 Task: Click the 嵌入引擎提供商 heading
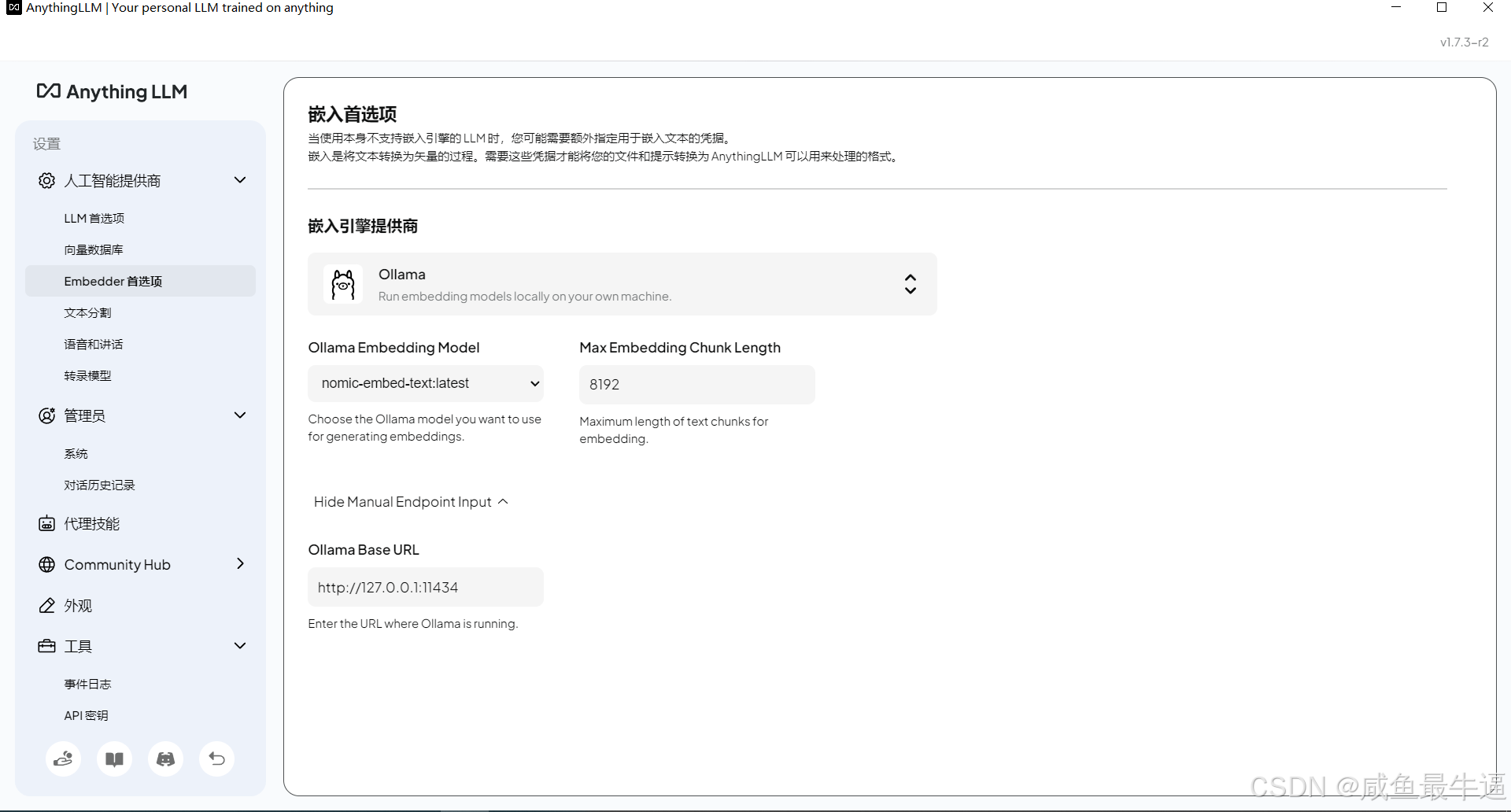[x=363, y=226]
